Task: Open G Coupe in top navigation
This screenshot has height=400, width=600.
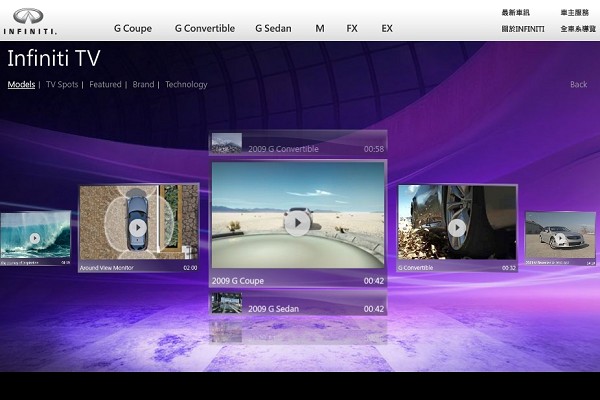Action: [x=133, y=29]
